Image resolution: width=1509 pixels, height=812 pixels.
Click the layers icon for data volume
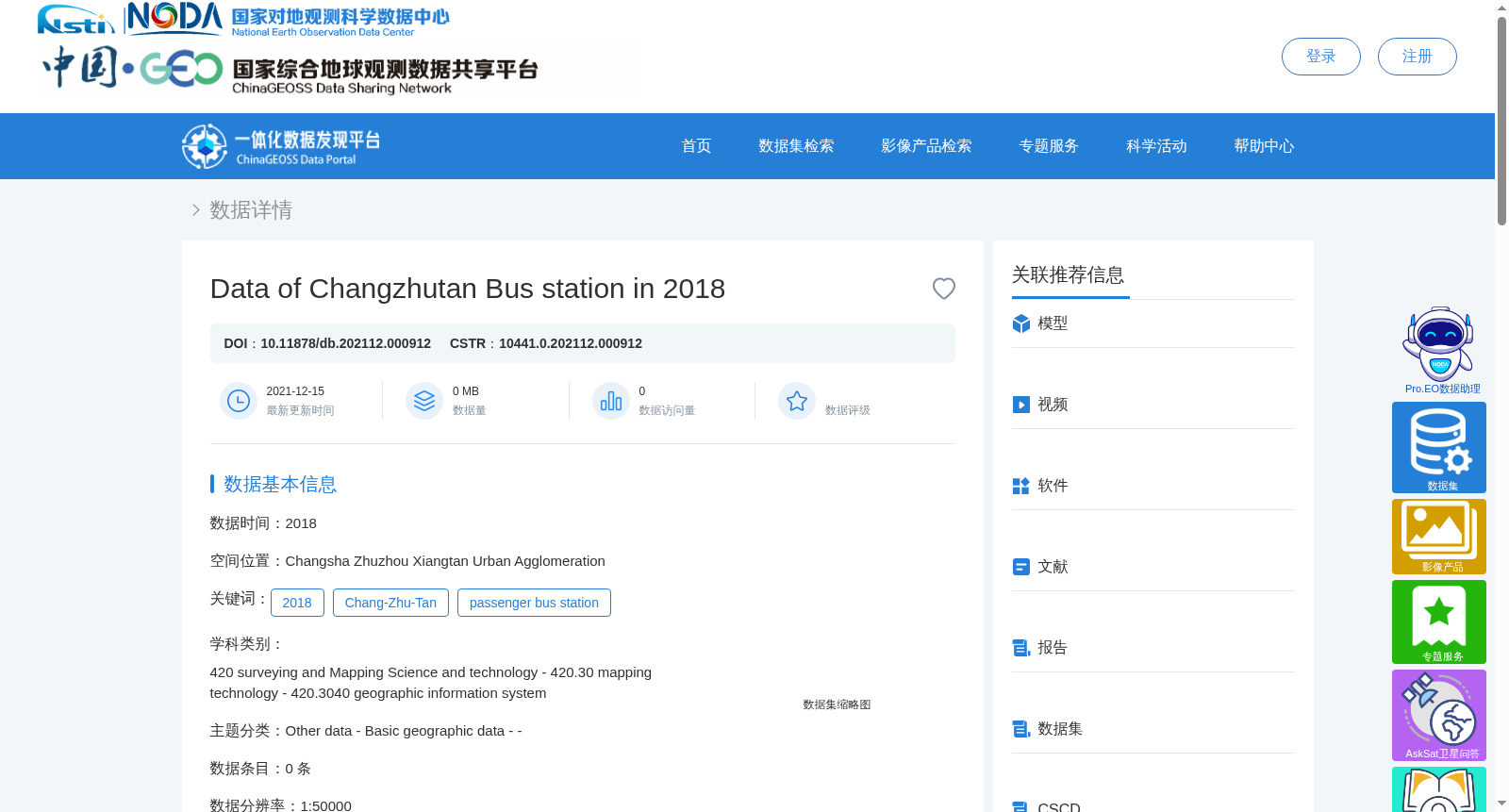click(x=424, y=401)
